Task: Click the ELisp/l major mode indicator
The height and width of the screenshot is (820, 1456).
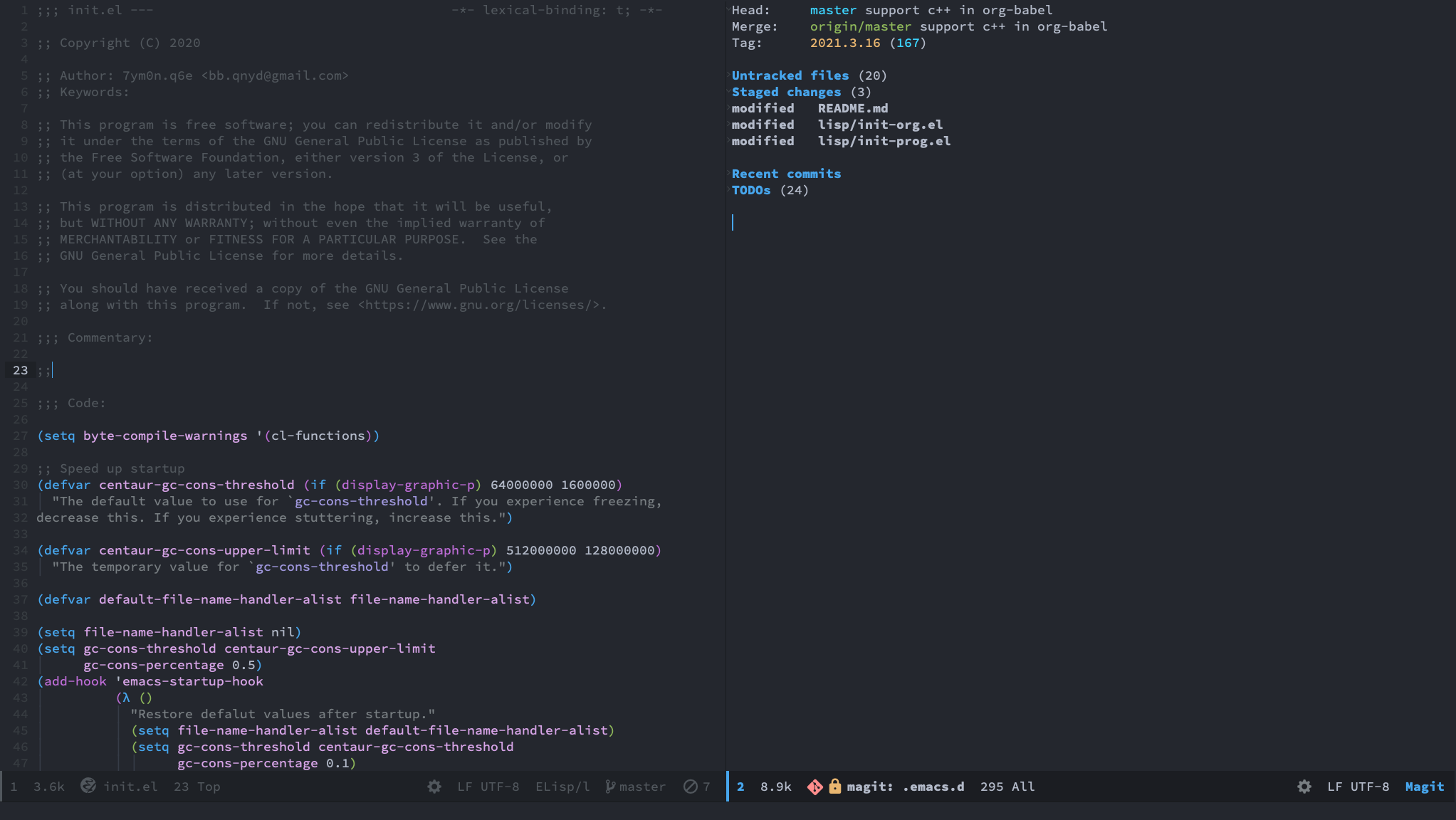Action: coord(562,787)
